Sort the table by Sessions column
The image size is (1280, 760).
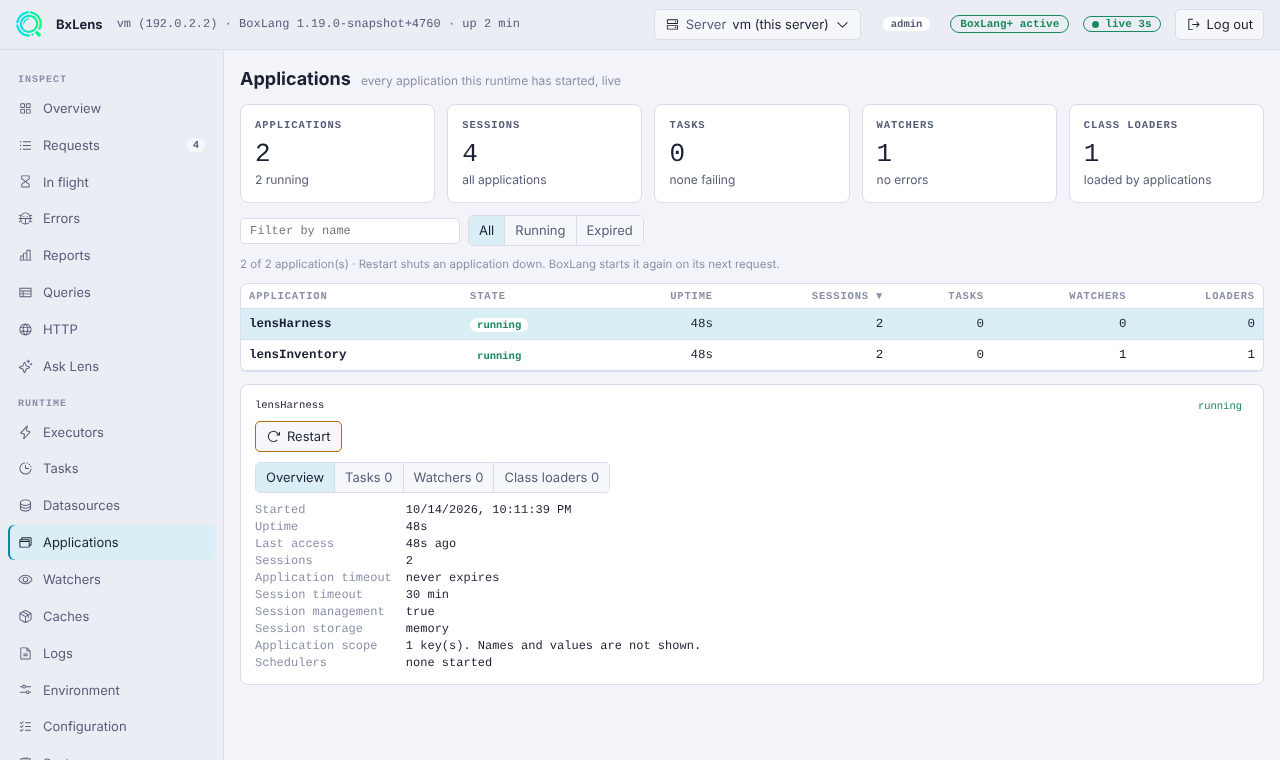coord(847,296)
